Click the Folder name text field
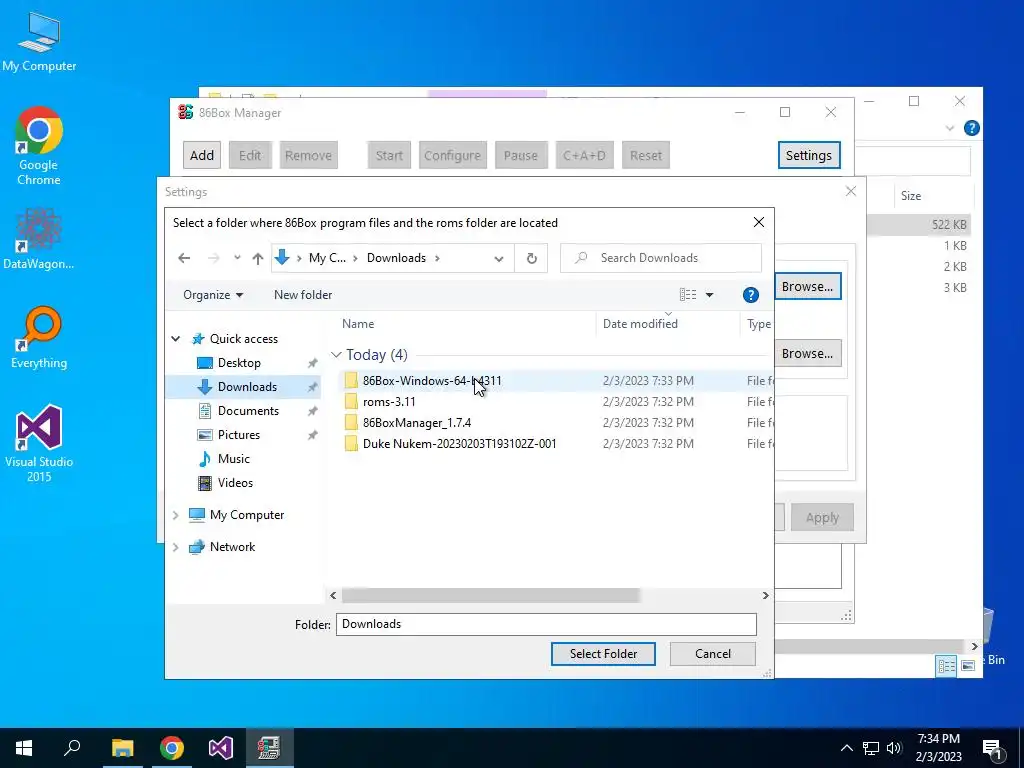Screen dimensions: 1024x768 pyautogui.click(x=546, y=624)
